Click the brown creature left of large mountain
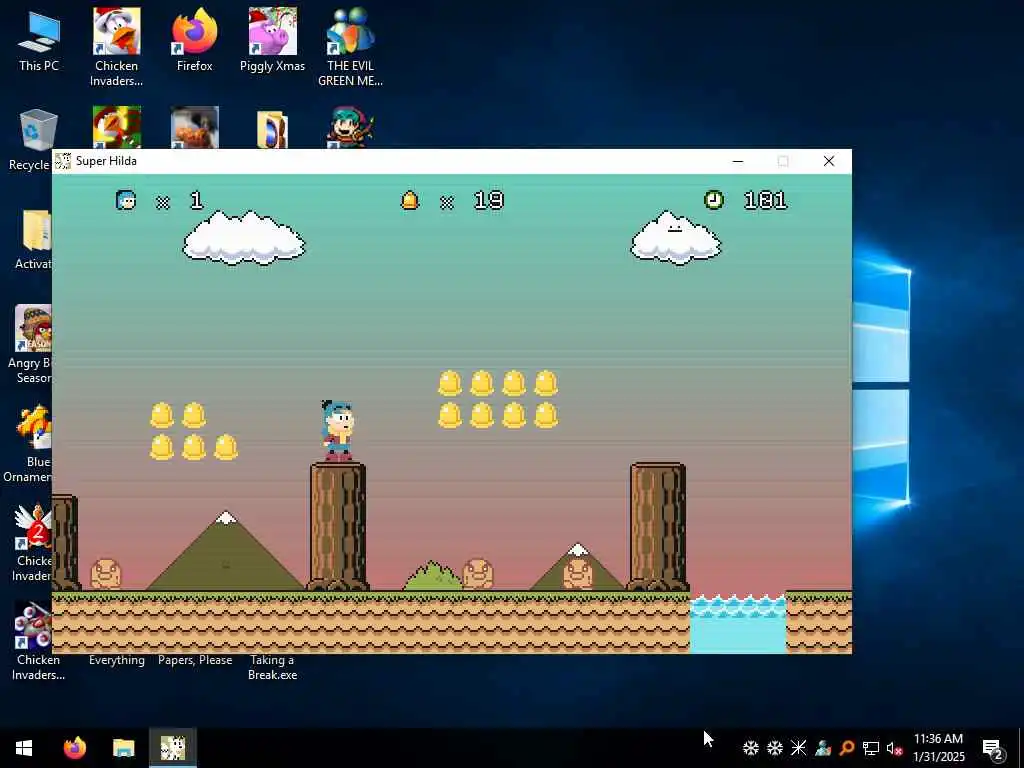 [x=105, y=573]
